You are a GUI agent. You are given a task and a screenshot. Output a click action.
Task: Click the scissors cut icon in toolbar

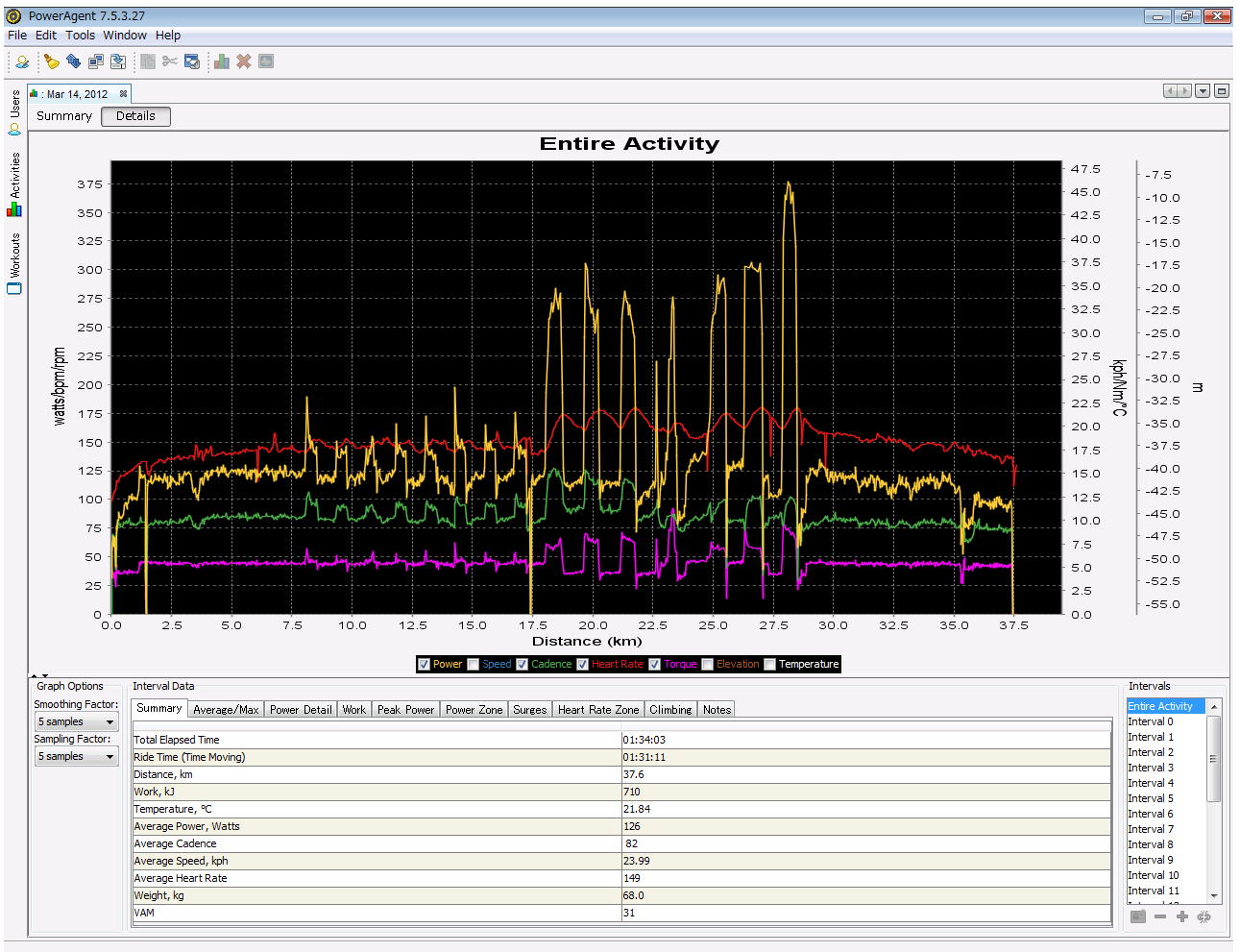[x=170, y=61]
